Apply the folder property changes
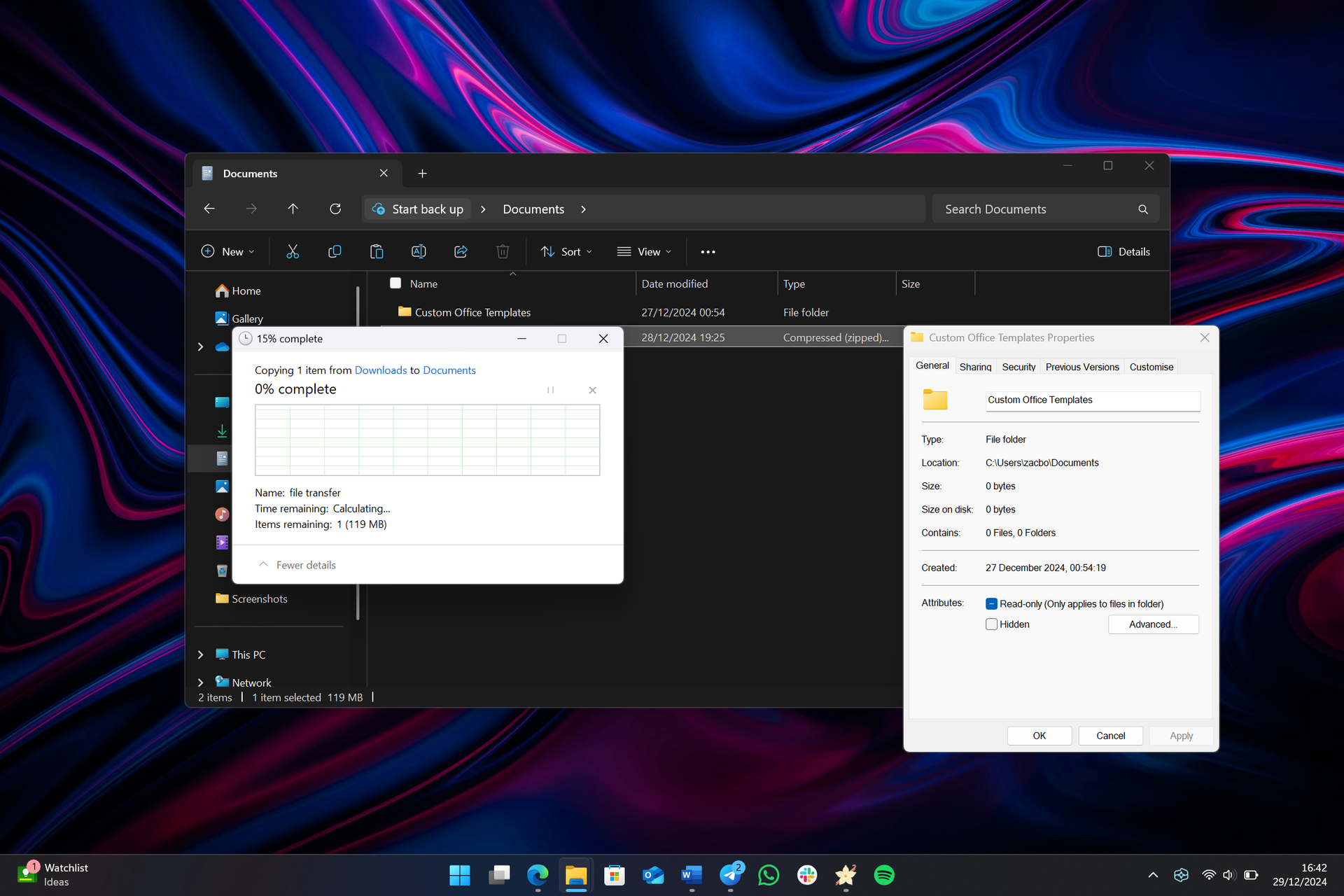The width and height of the screenshot is (1344, 896). (x=1180, y=736)
